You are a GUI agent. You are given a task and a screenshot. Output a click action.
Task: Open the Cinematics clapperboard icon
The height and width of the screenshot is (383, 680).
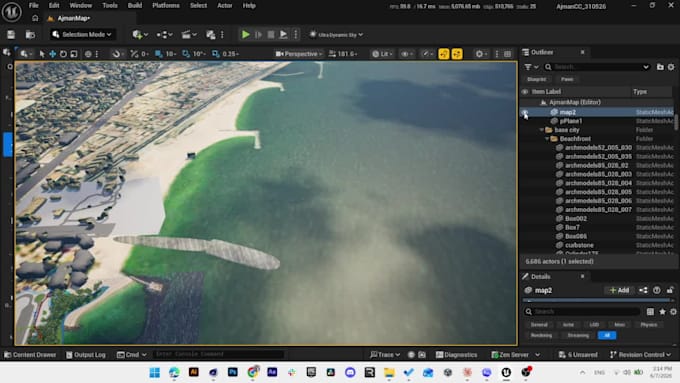coord(189,35)
